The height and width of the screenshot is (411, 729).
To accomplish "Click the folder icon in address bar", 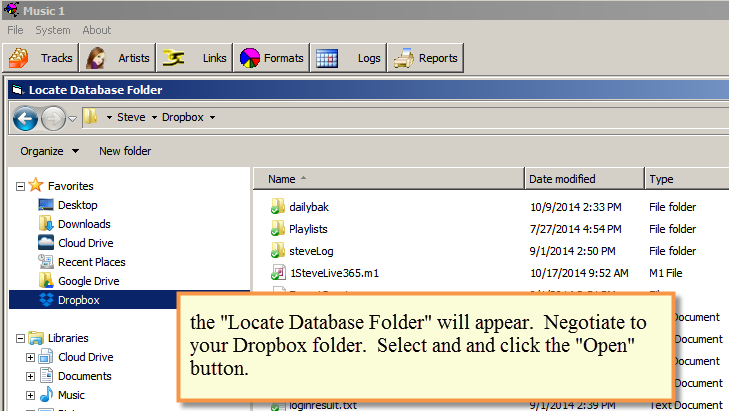I will (90, 117).
